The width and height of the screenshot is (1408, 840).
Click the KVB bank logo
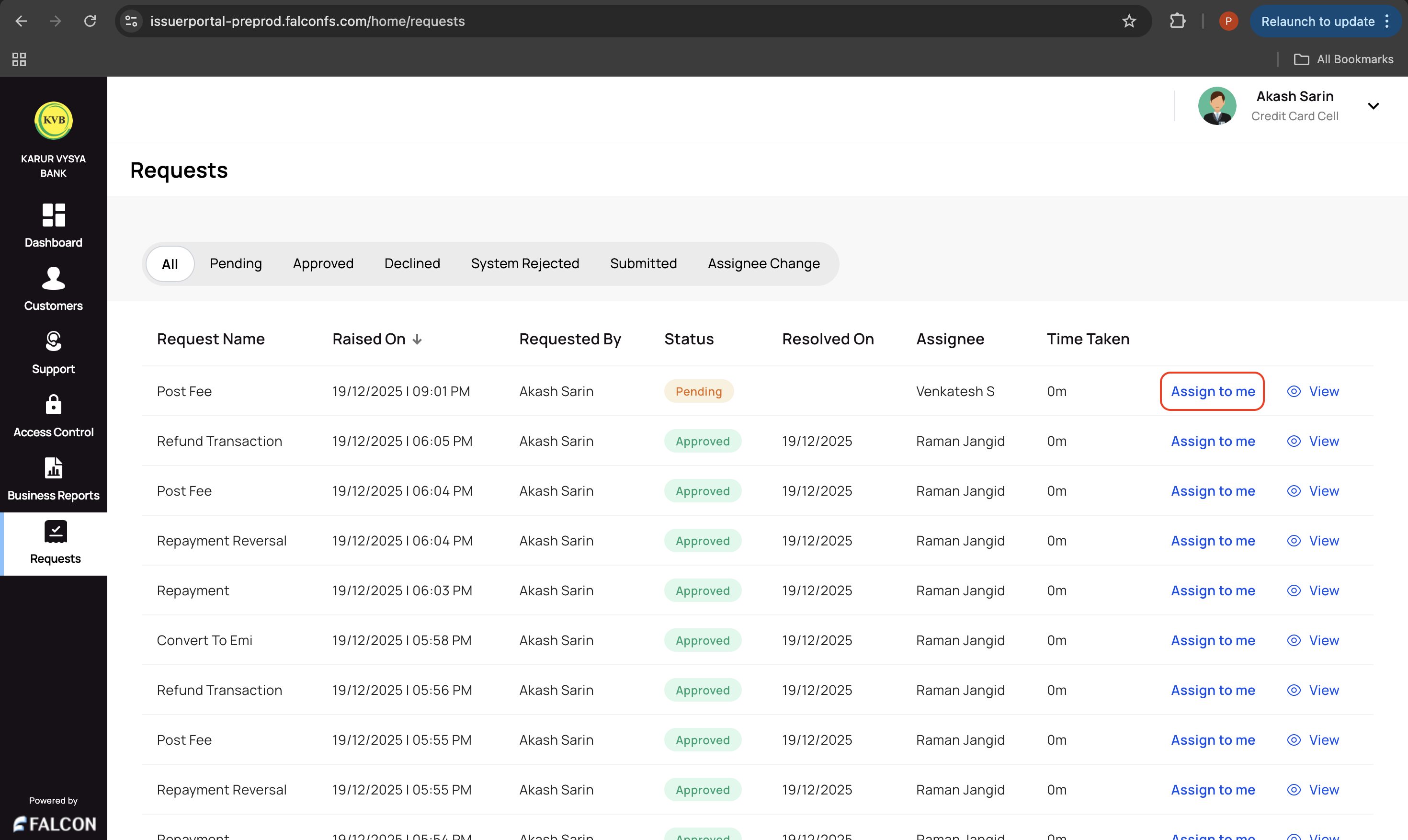54,120
